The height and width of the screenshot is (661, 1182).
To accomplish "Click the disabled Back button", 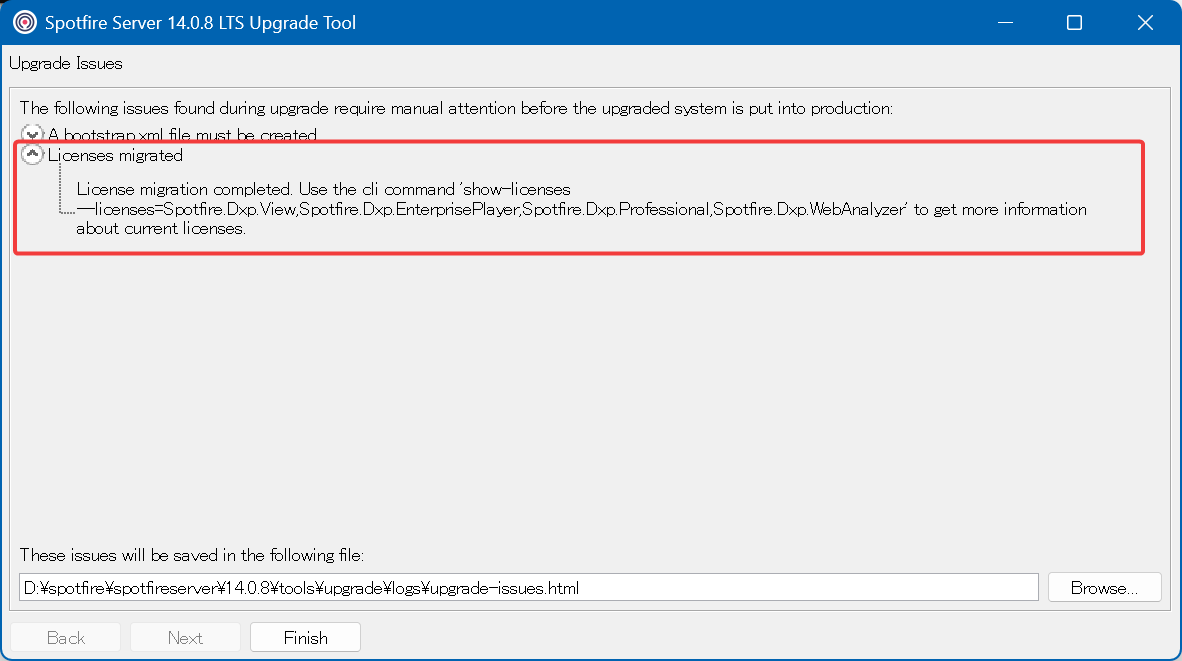I will pyautogui.click(x=66, y=638).
